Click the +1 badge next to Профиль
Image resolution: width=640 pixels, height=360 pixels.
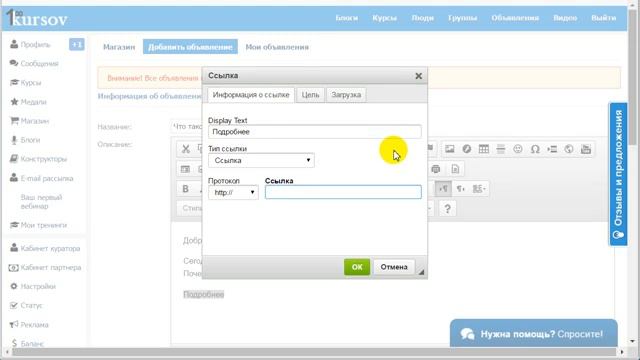point(77,44)
